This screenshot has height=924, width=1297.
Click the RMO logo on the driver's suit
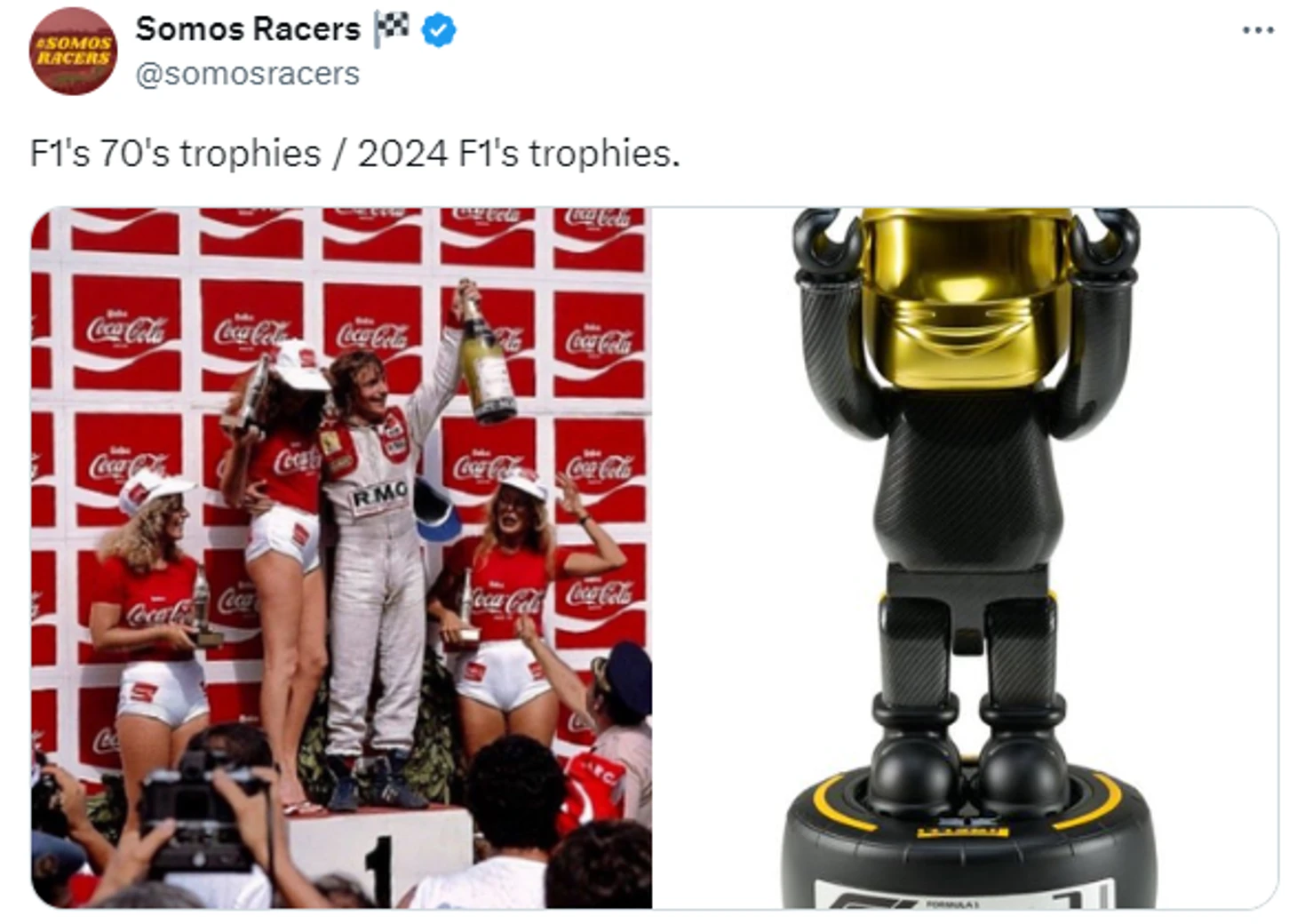pyautogui.click(x=380, y=496)
